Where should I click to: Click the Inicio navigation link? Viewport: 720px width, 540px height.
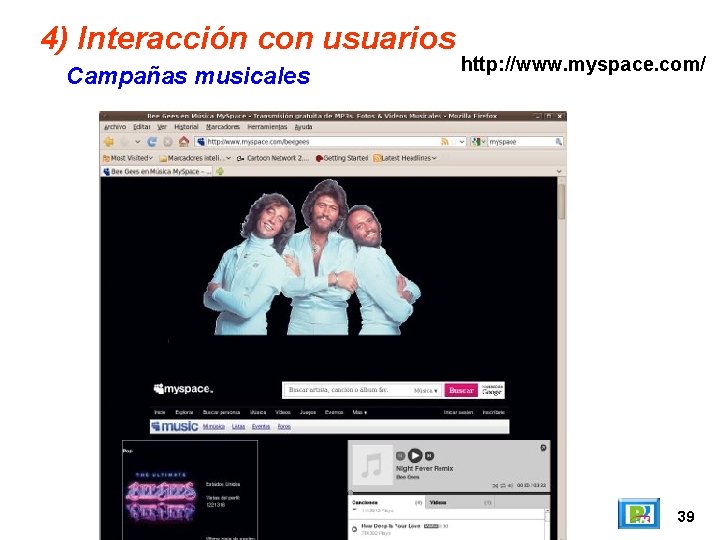pos(159,412)
